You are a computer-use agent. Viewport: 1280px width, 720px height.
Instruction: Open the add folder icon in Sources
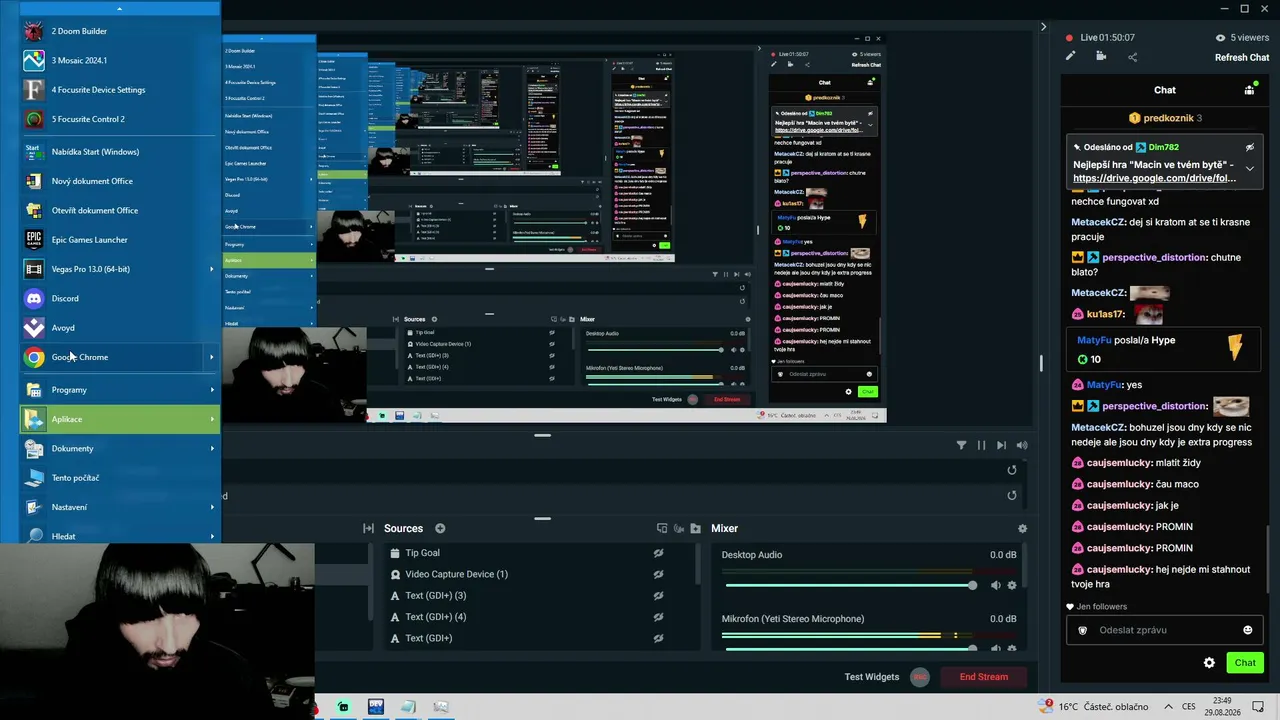(x=695, y=528)
